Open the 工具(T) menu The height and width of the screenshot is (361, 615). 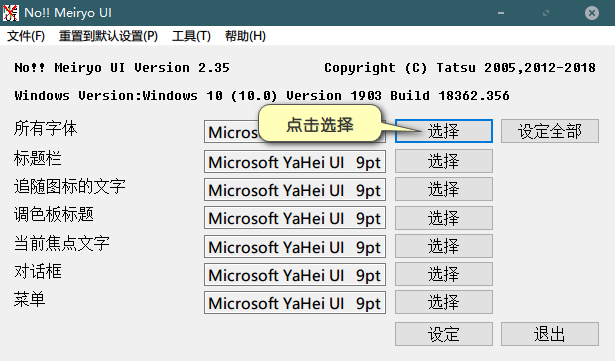191,36
